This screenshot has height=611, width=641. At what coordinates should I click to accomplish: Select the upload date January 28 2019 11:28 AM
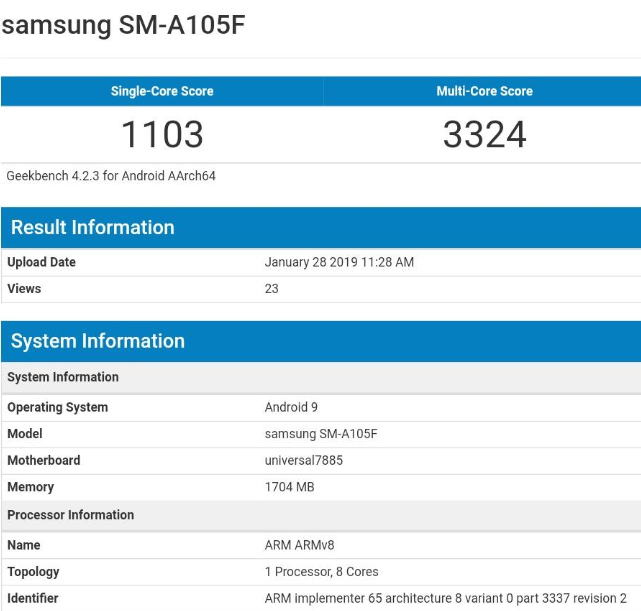pos(339,262)
